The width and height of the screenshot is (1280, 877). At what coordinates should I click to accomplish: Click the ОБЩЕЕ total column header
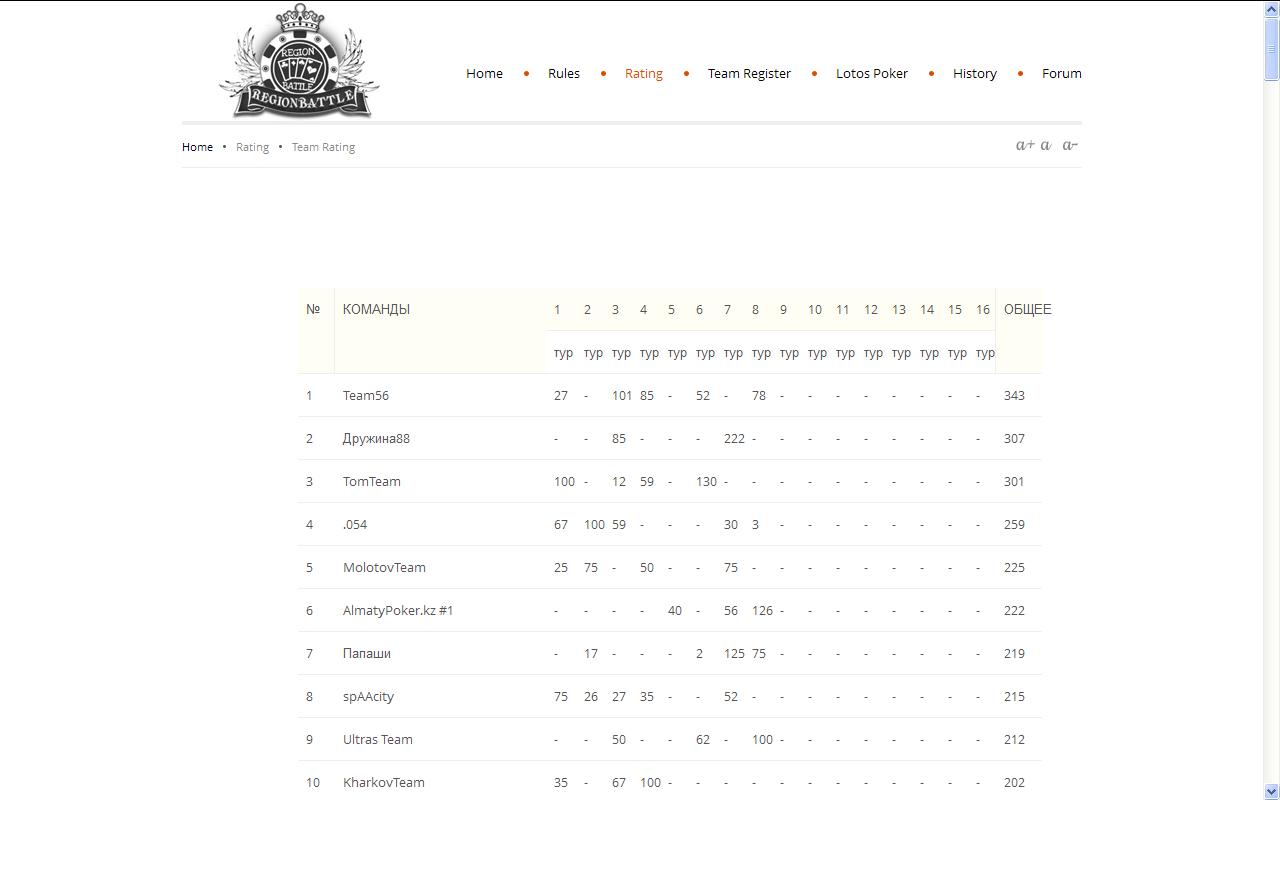click(1027, 310)
